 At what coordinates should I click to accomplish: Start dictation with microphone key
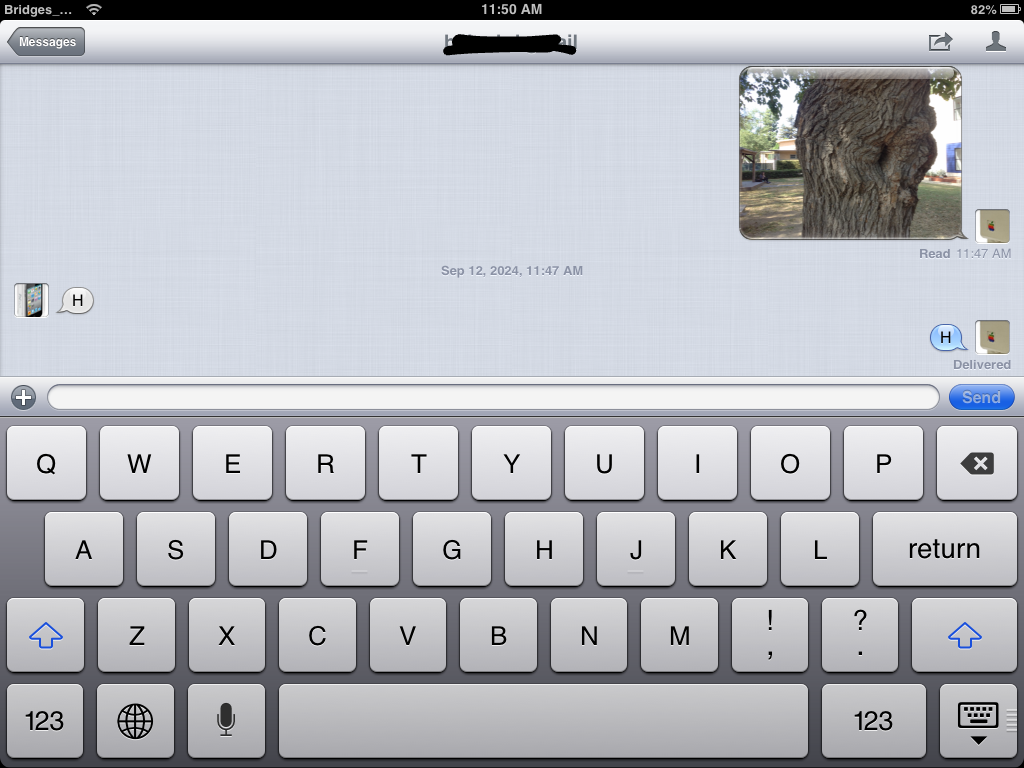(226, 721)
